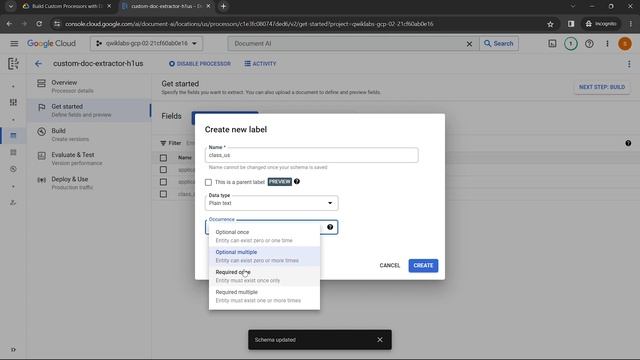Screen dimensions: 640x360
Task: Click the Occurrence help icon
Action: click(x=330, y=227)
